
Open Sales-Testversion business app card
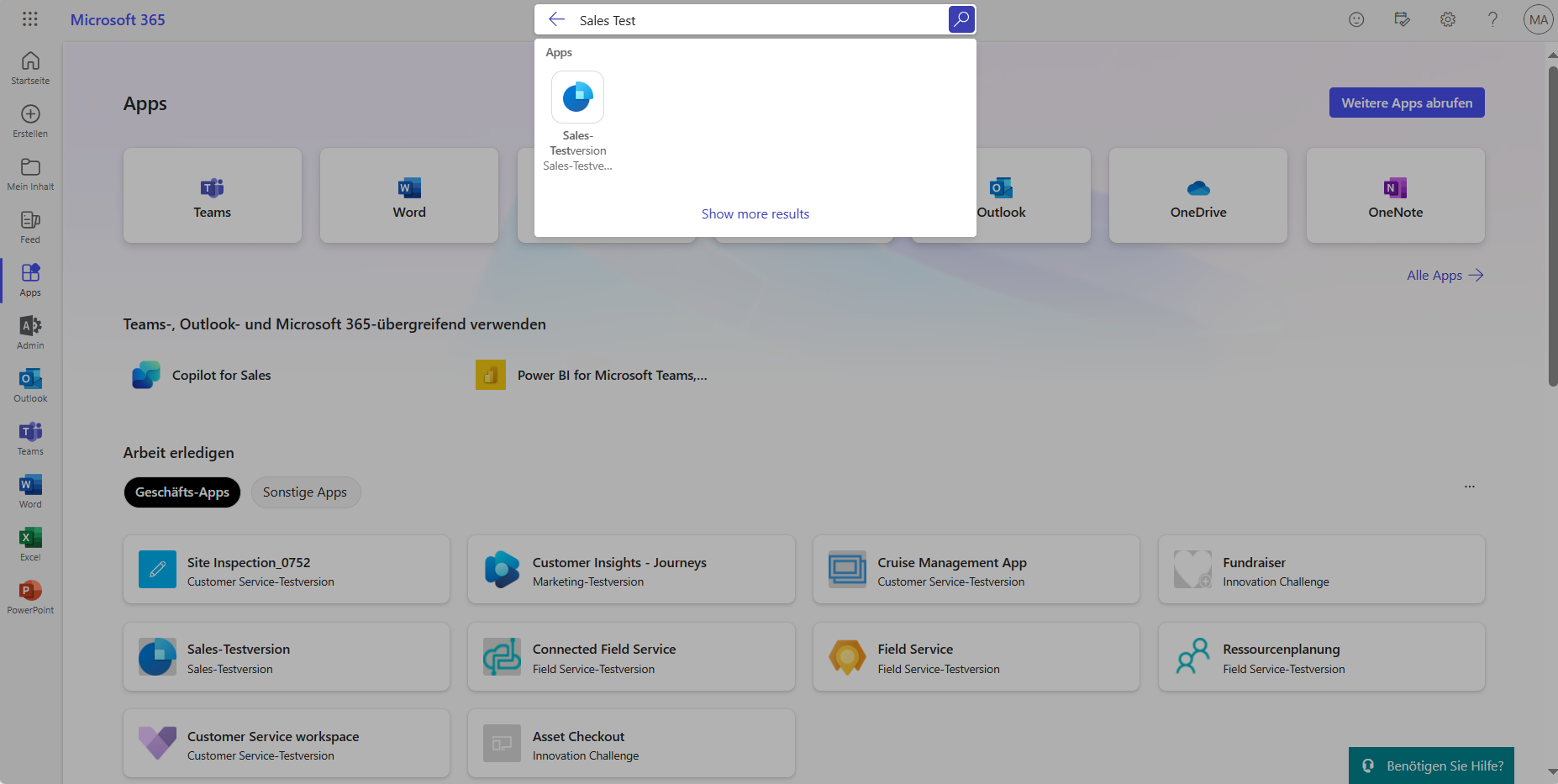point(287,657)
